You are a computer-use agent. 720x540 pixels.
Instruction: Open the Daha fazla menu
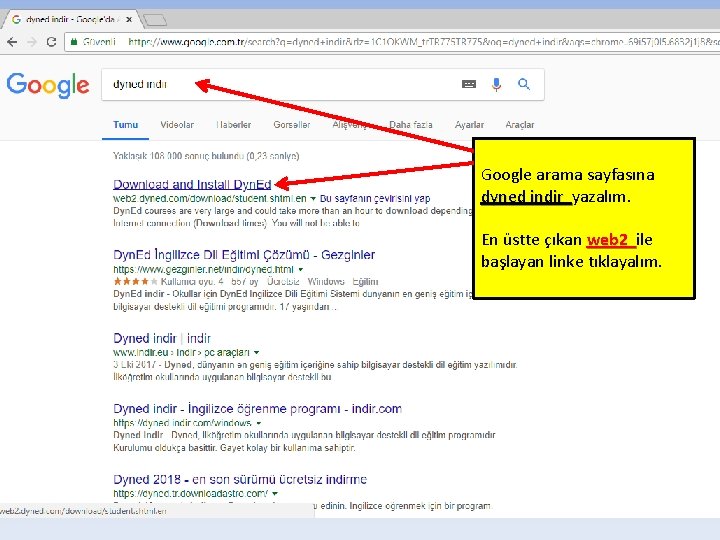(411, 125)
